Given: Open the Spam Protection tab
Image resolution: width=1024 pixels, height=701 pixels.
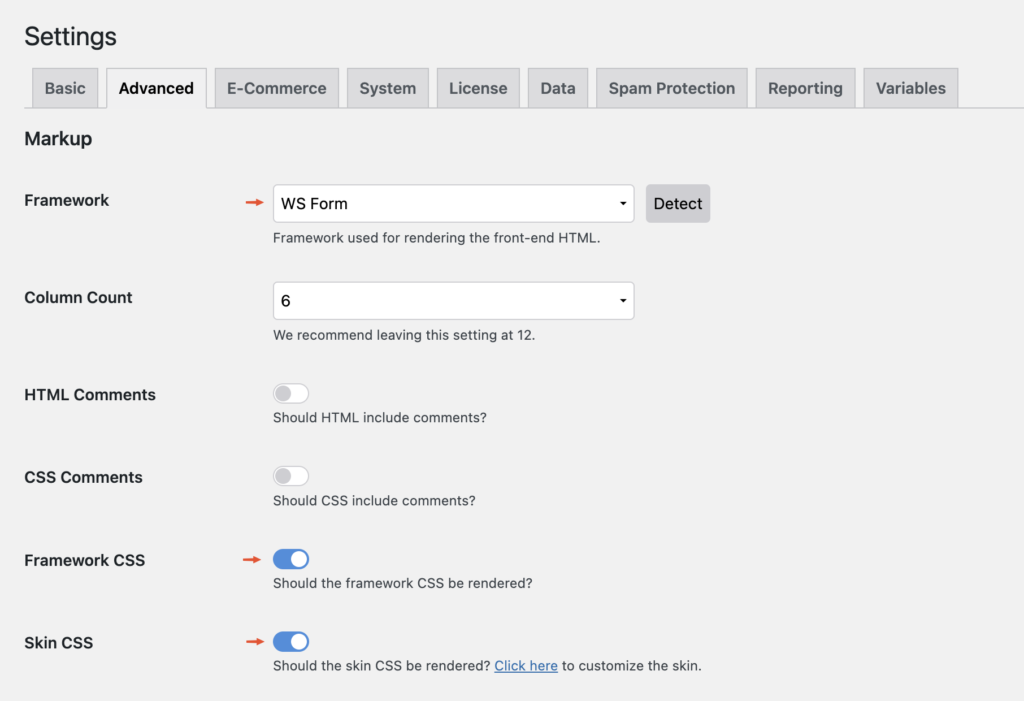Looking at the screenshot, I should [671, 88].
